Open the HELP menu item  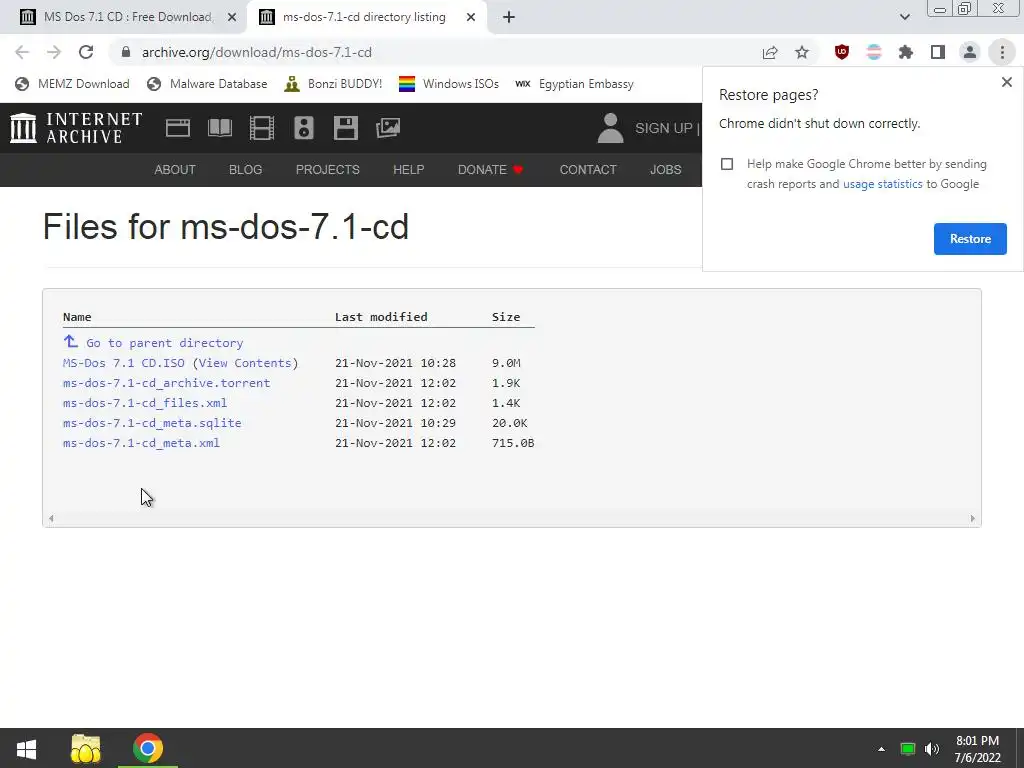click(x=409, y=170)
